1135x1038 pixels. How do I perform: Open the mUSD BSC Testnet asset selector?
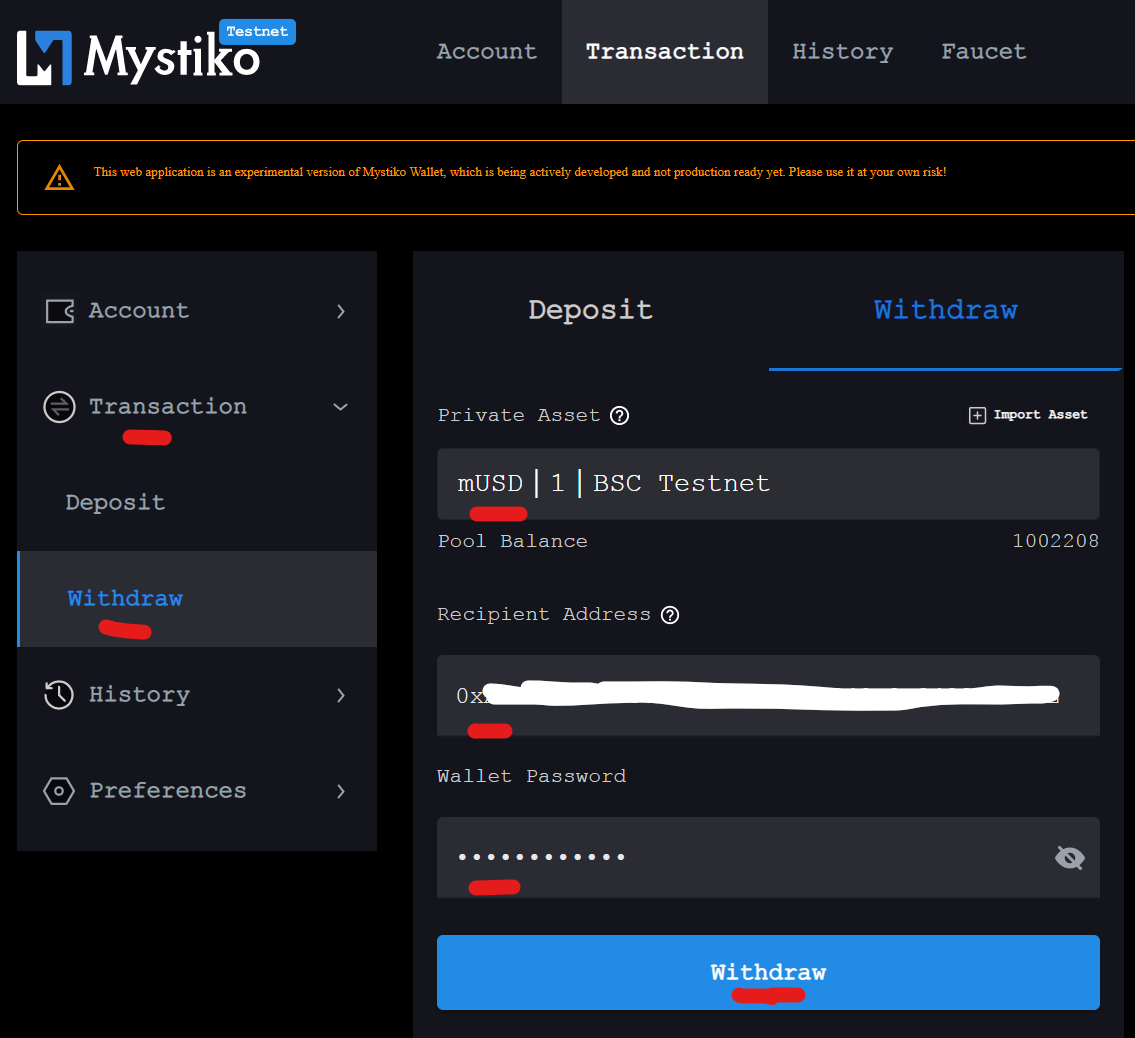(x=768, y=484)
